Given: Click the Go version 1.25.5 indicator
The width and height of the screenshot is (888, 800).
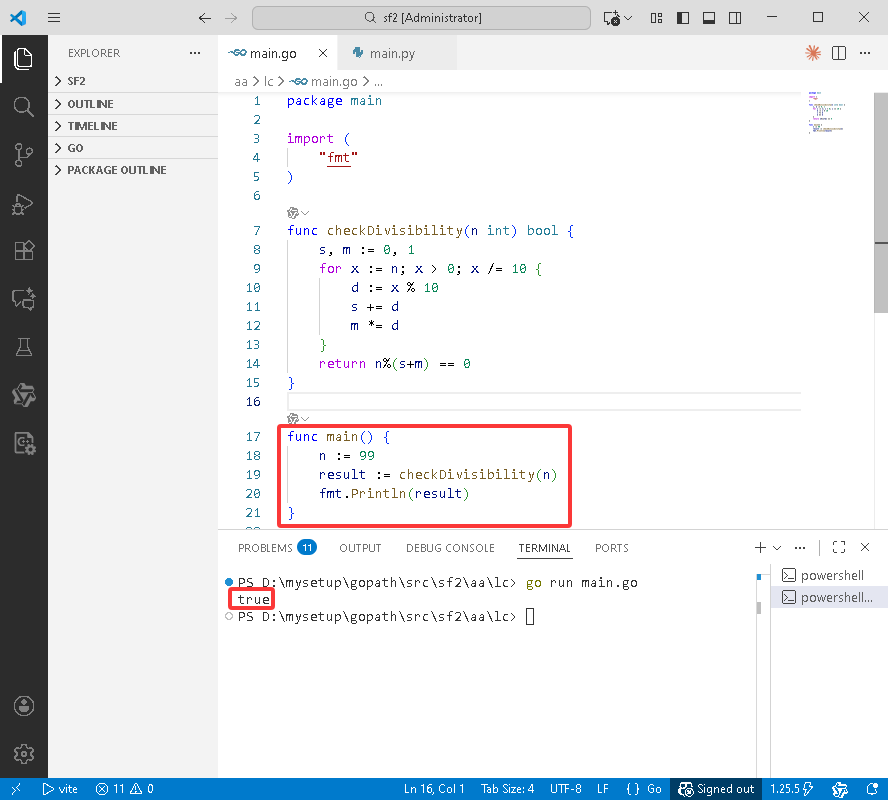Looking at the screenshot, I should pos(792,789).
